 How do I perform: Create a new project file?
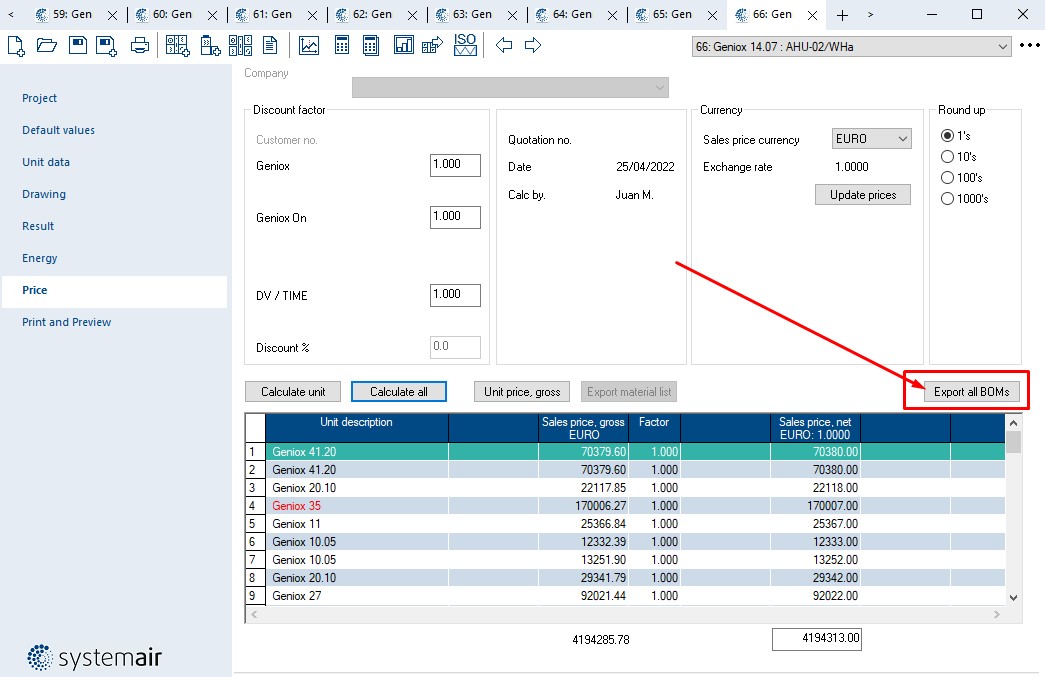click(16, 46)
